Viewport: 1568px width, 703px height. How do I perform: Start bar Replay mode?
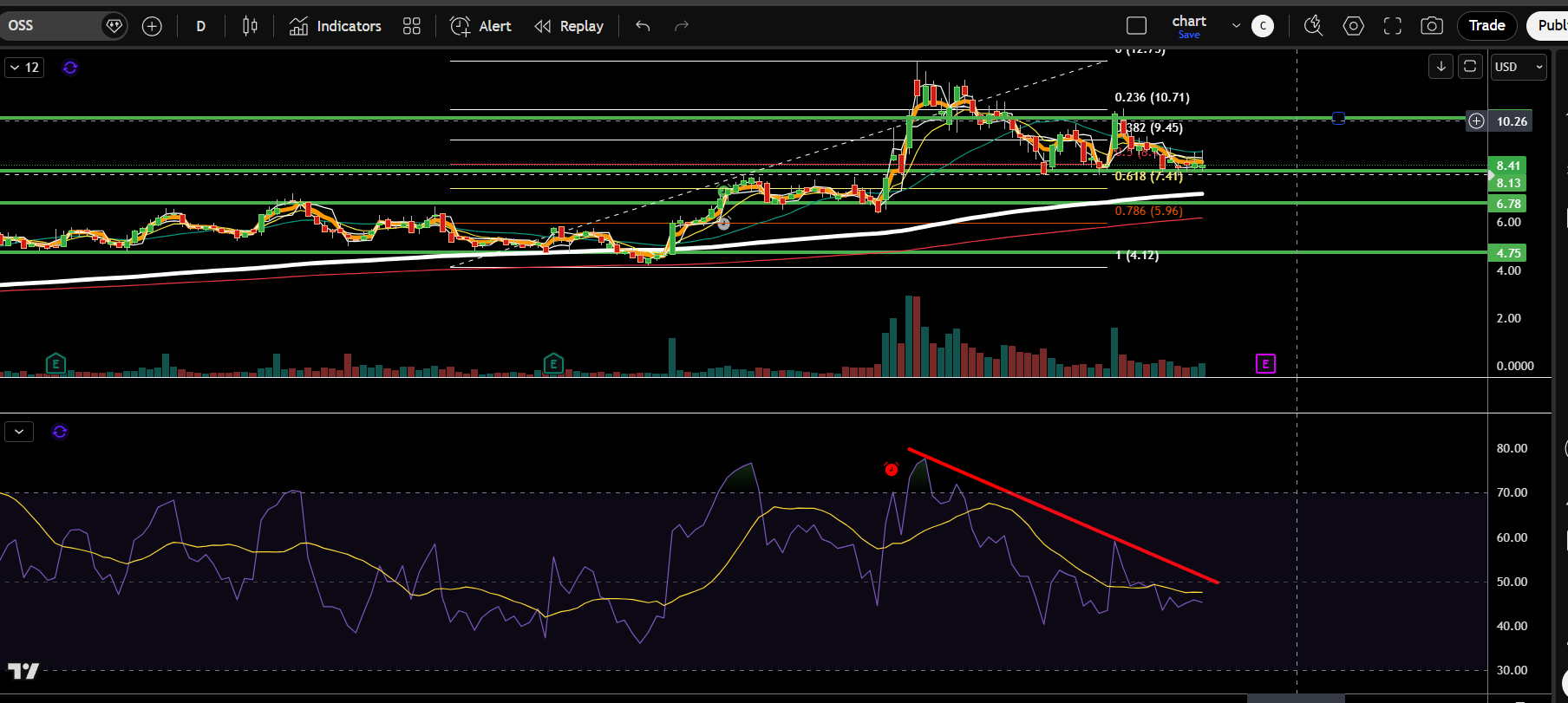coord(569,26)
